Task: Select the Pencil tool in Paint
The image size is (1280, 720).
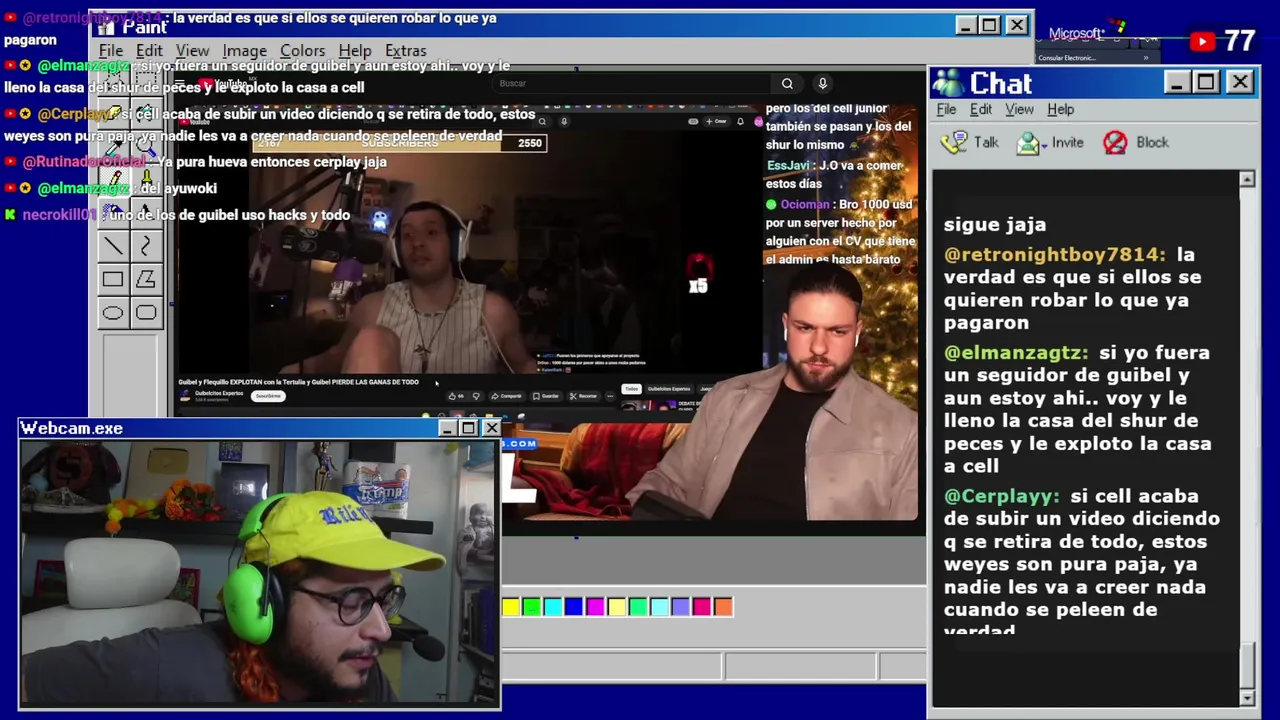Action: click(x=114, y=180)
